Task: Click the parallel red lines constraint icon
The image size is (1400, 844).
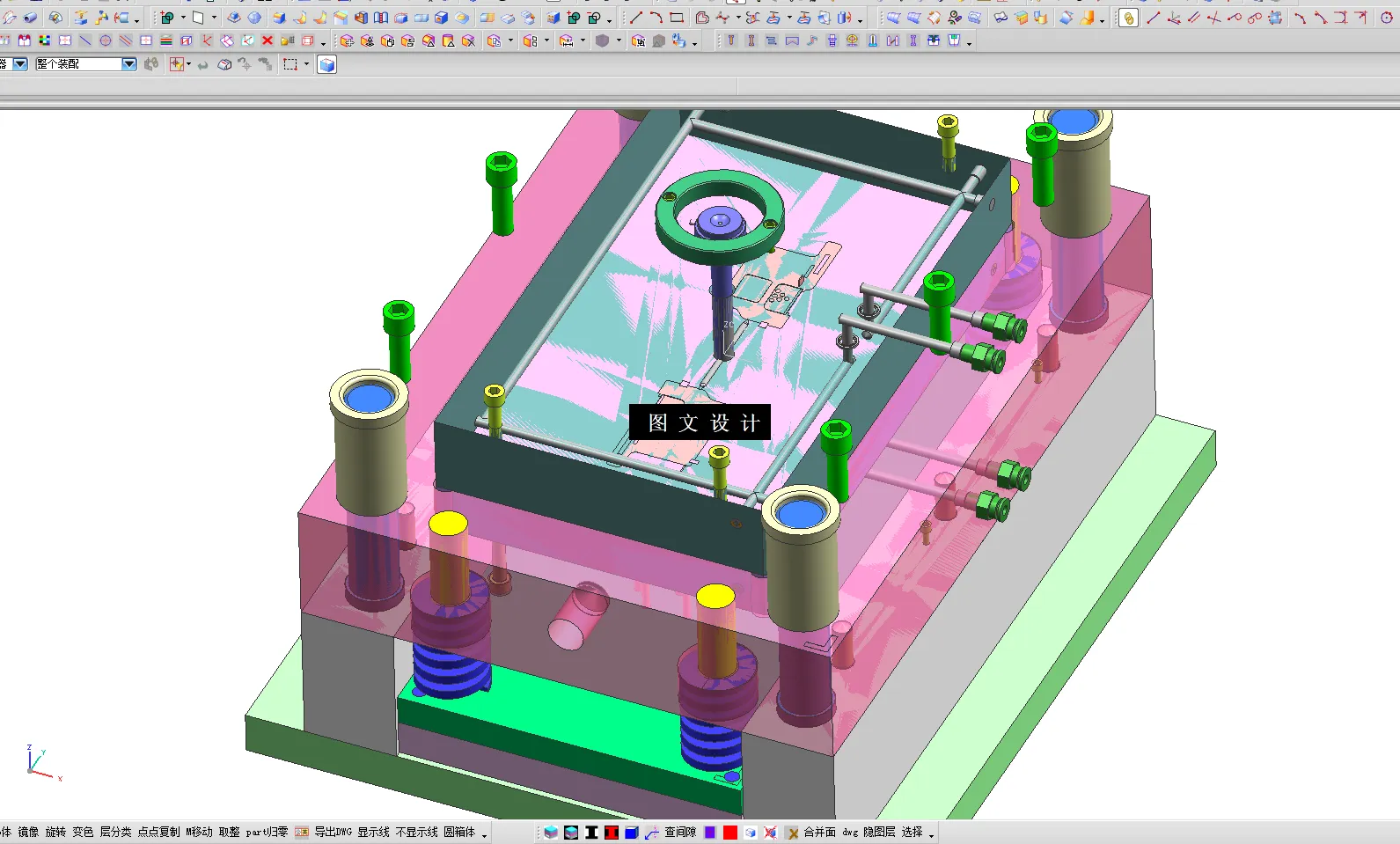Action: pos(1193,18)
